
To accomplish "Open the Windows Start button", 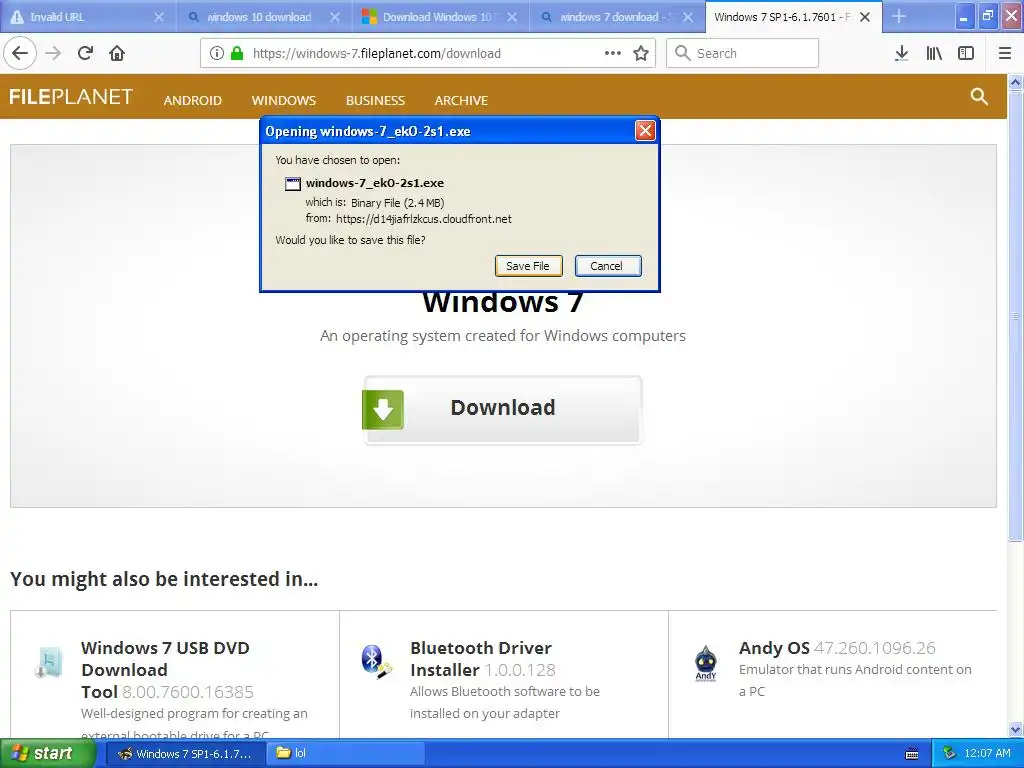I will (47, 753).
